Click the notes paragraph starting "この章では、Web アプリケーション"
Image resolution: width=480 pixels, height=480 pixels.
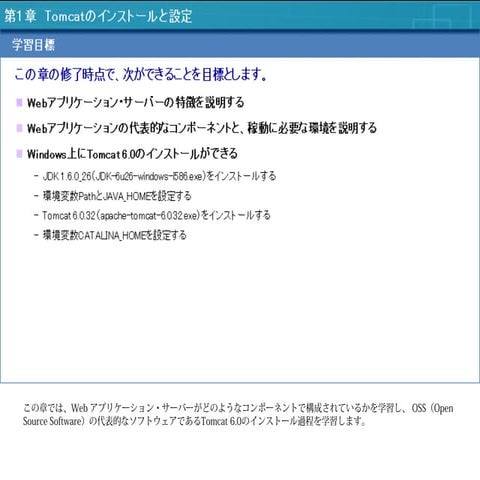tap(238, 414)
